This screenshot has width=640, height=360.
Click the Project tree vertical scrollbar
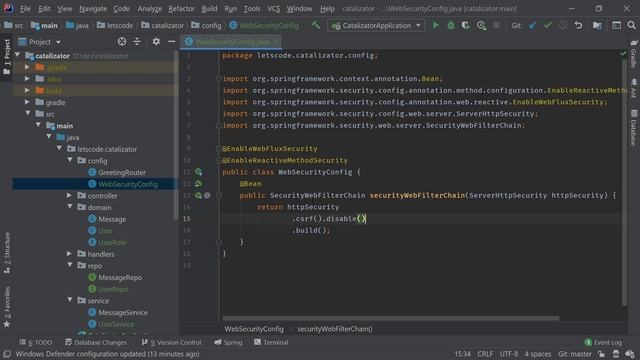pyautogui.click(x=176, y=135)
